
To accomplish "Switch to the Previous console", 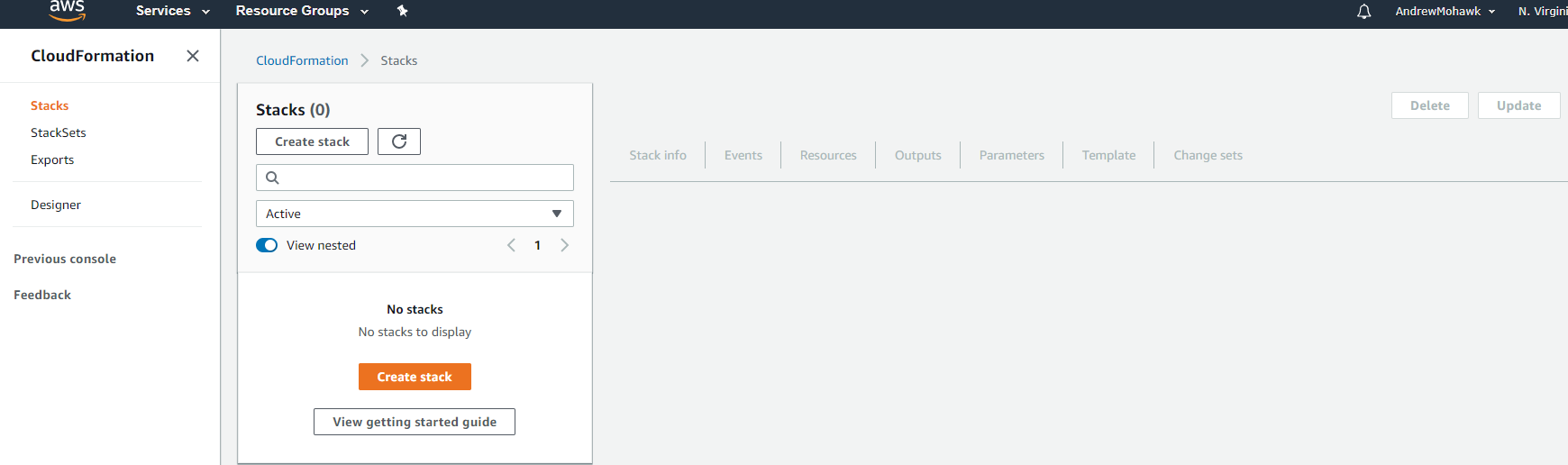I will pos(65,259).
